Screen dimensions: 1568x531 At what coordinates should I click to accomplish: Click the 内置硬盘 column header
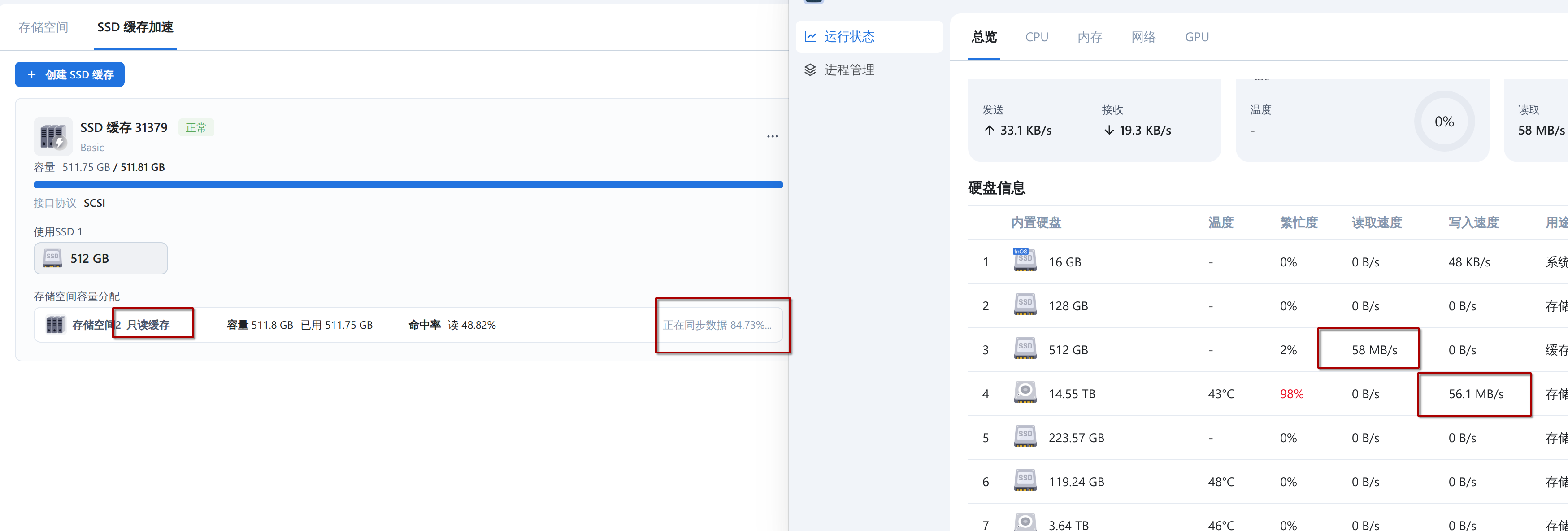(1036, 223)
